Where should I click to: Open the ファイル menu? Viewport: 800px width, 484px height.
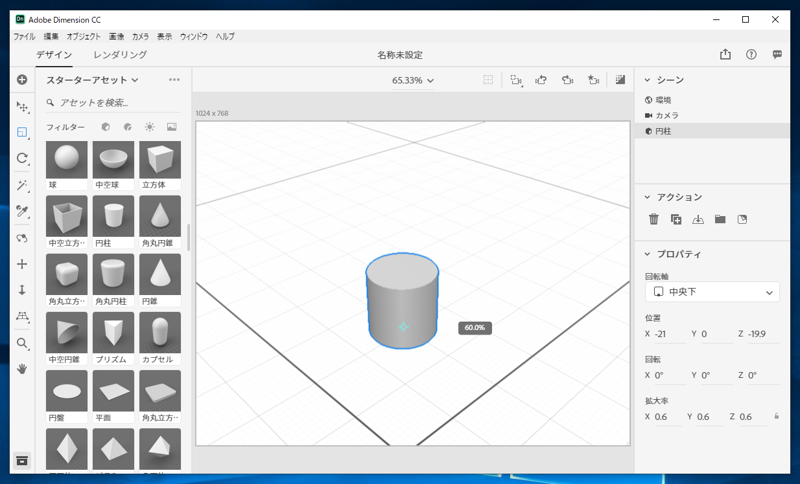point(24,37)
